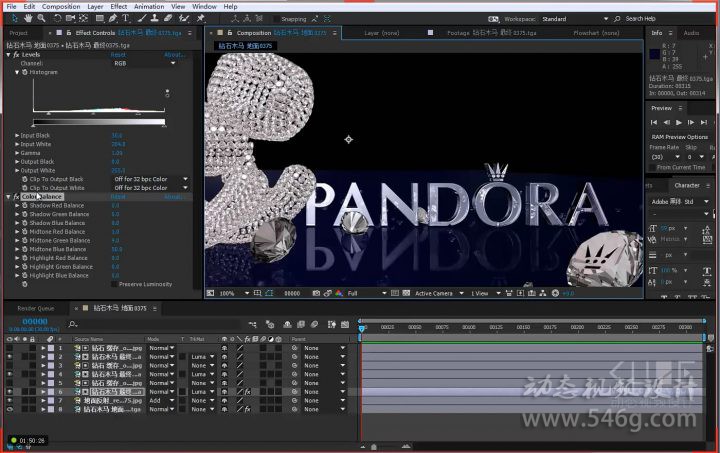Image resolution: width=720 pixels, height=453 pixels.
Task: Open Composition Mini-Flowchart icon in timeline
Action: point(253,324)
